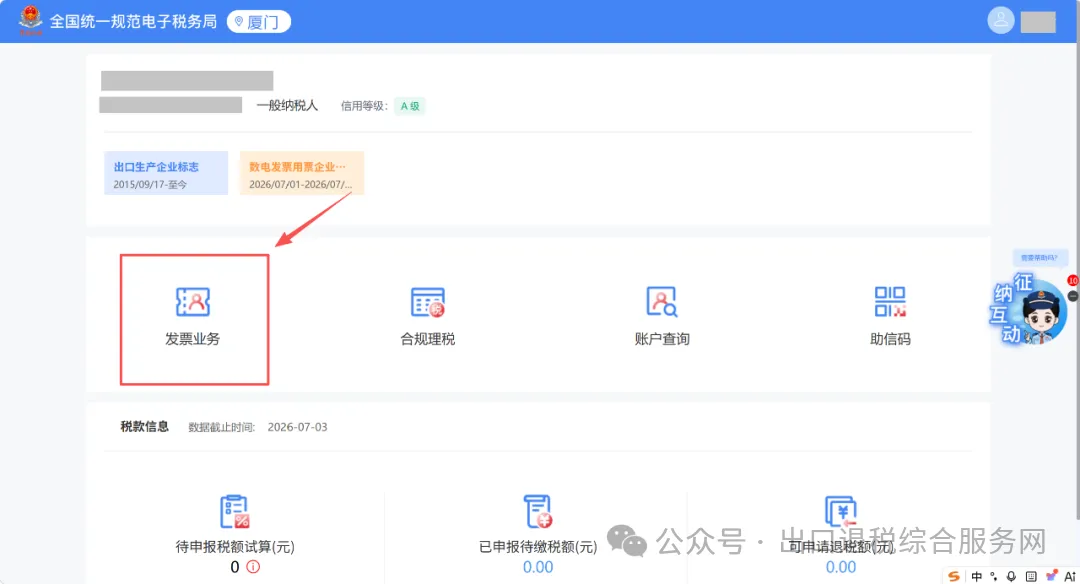Click the 2026-07-03 data cutoff date

click(298, 427)
